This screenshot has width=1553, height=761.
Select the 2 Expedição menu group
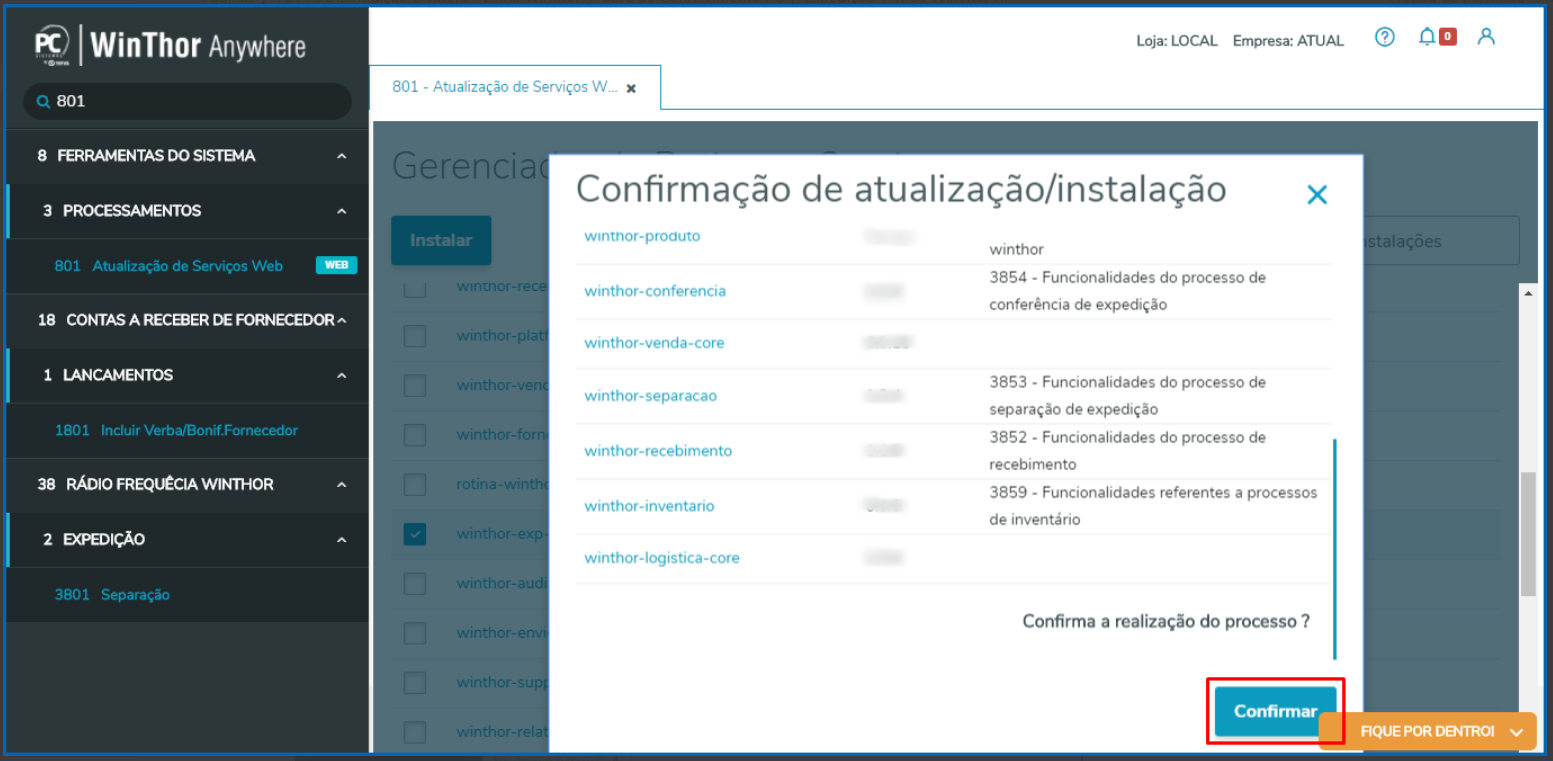tap(187, 539)
